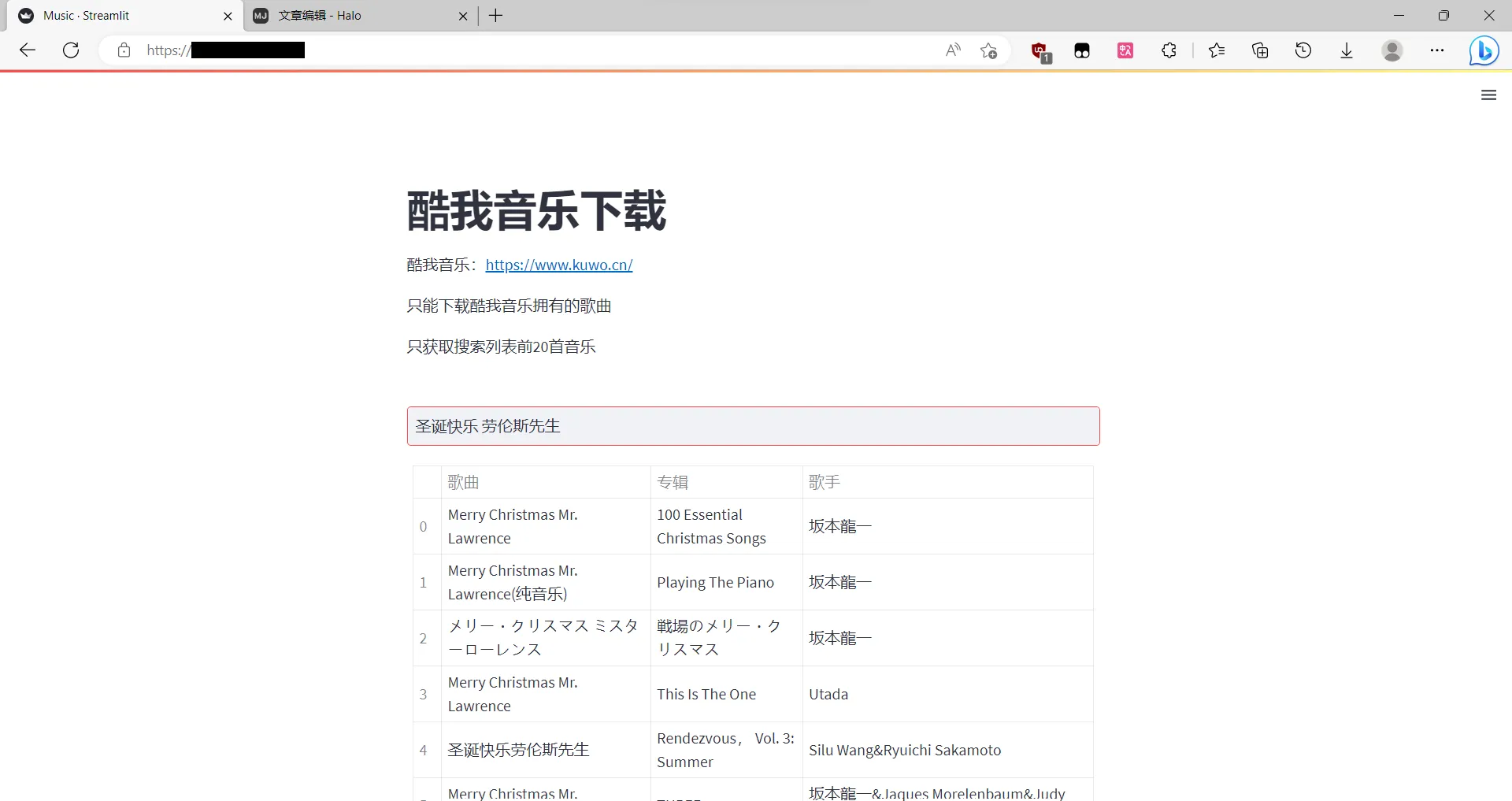
Task: Select the 圣诞快乐劳伦斯先生 song cell
Action: tap(546, 750)
